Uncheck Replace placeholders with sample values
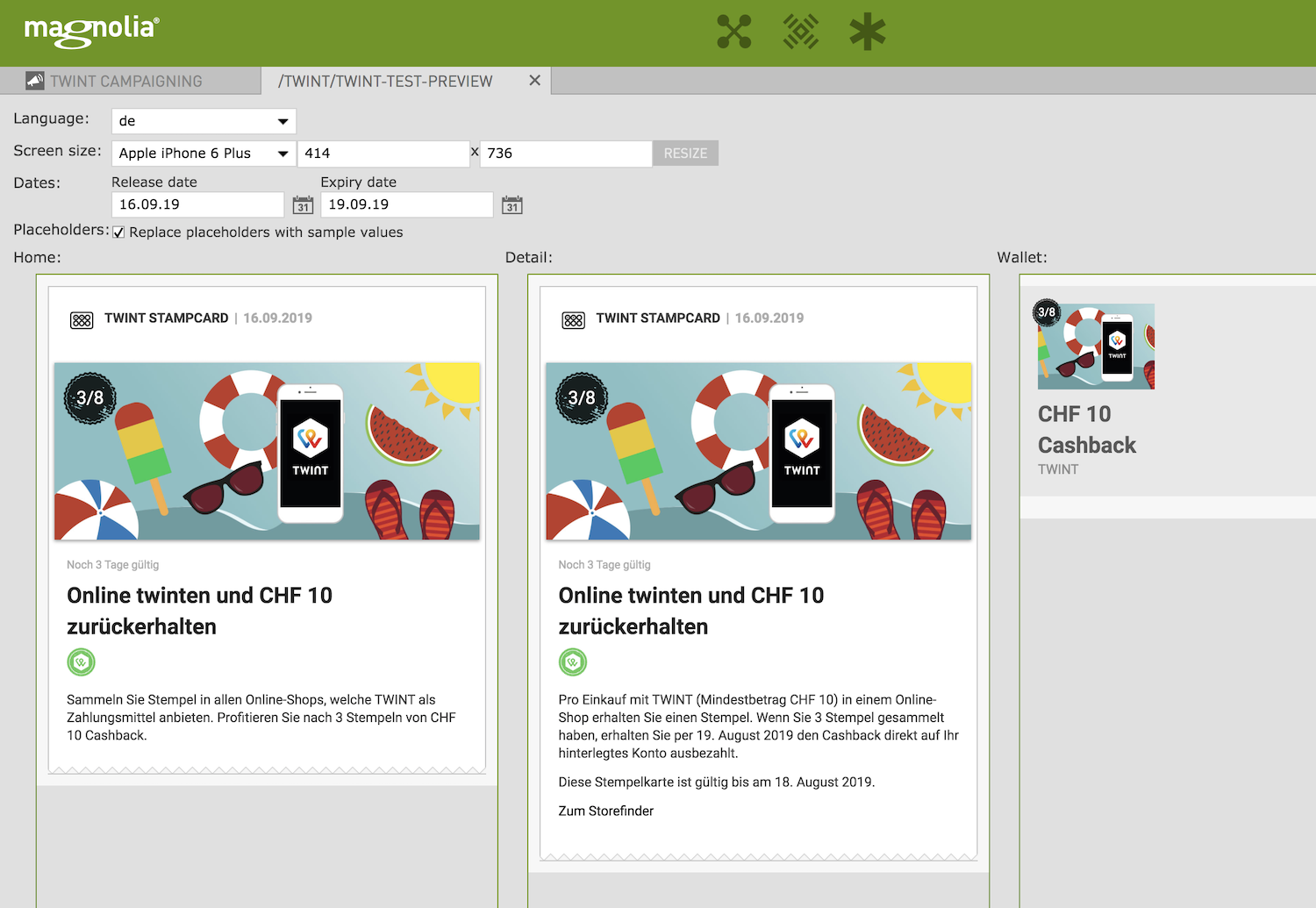Image resolution: width=1316 pixels, height=908 pixels. 118,232
